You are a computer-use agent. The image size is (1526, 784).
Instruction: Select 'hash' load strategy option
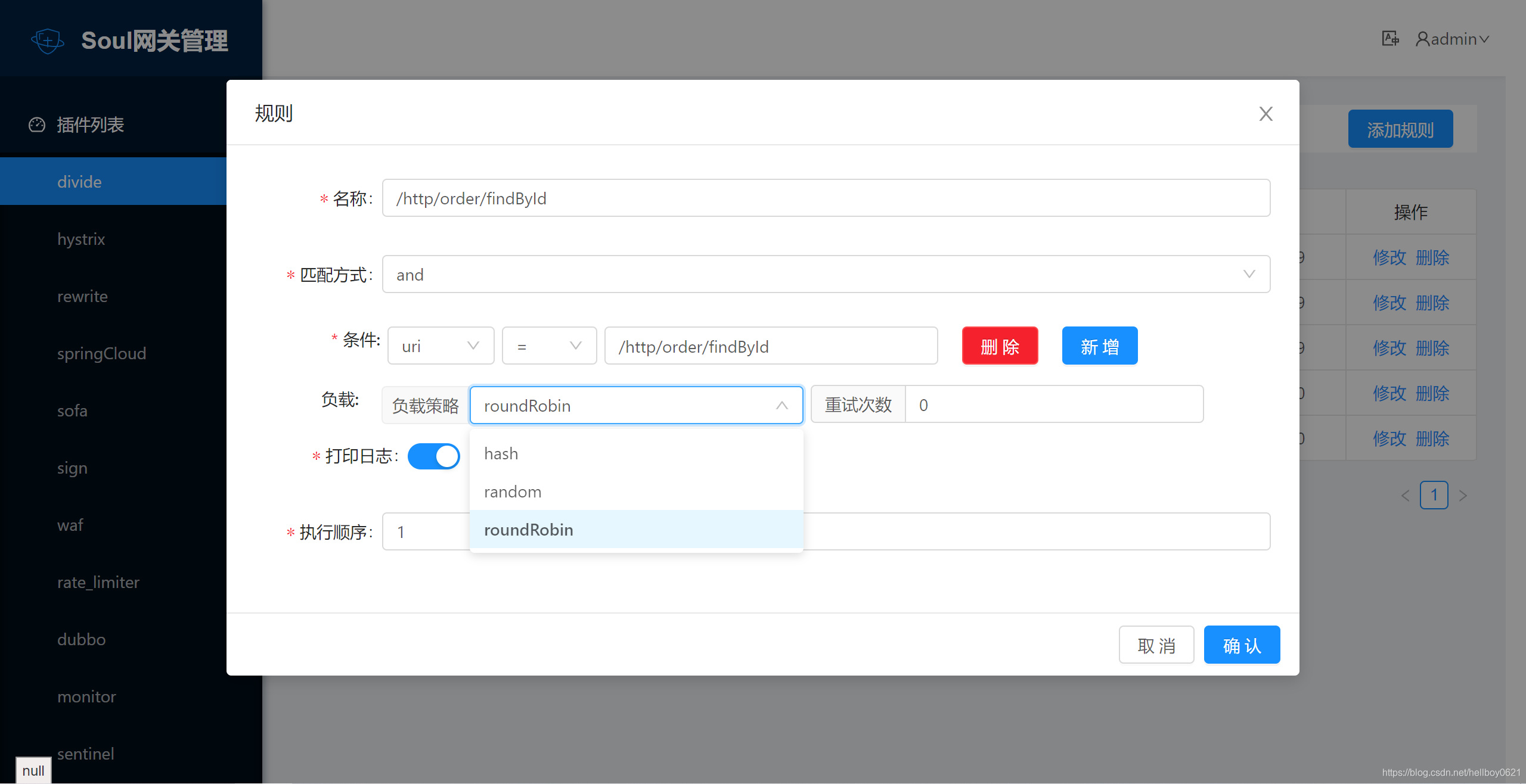(x=636, y=454)
